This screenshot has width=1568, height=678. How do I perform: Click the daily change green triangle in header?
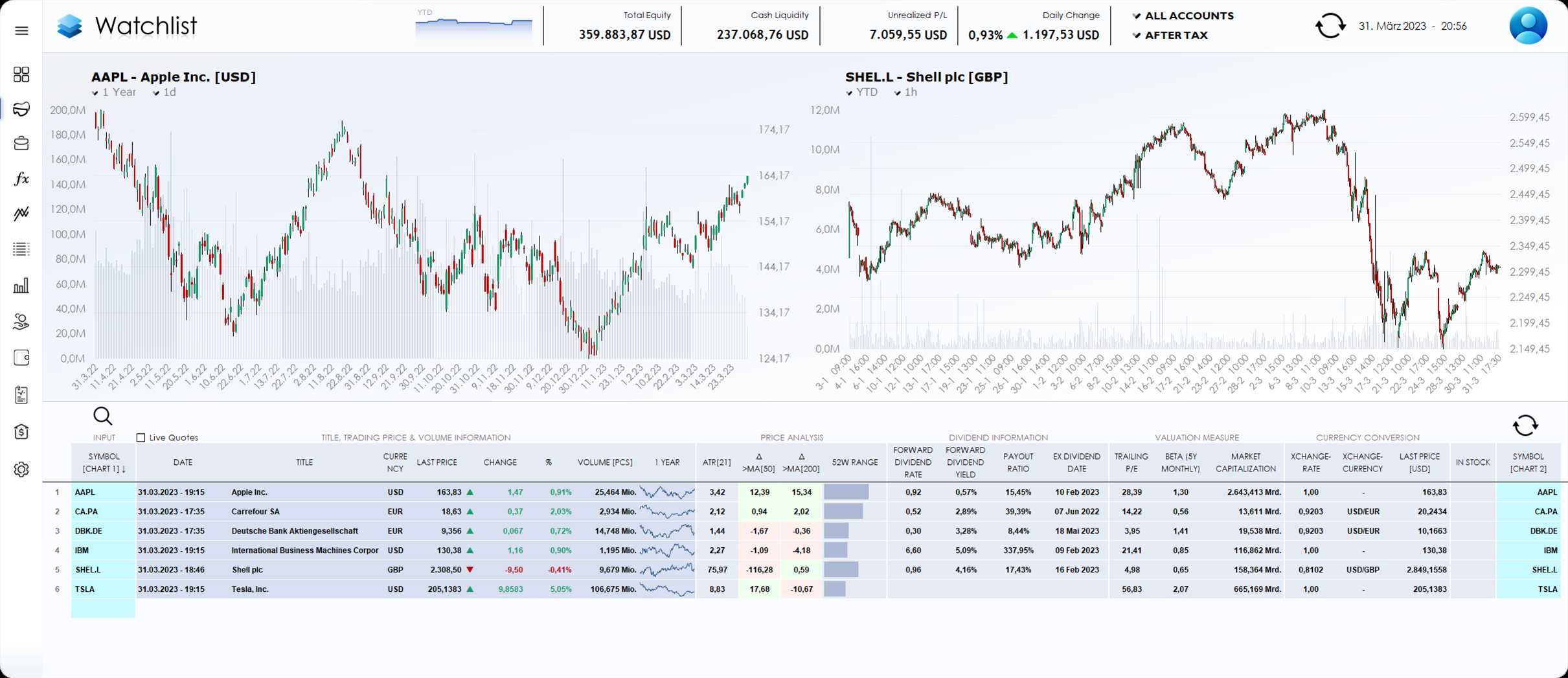coord(1012,35)
